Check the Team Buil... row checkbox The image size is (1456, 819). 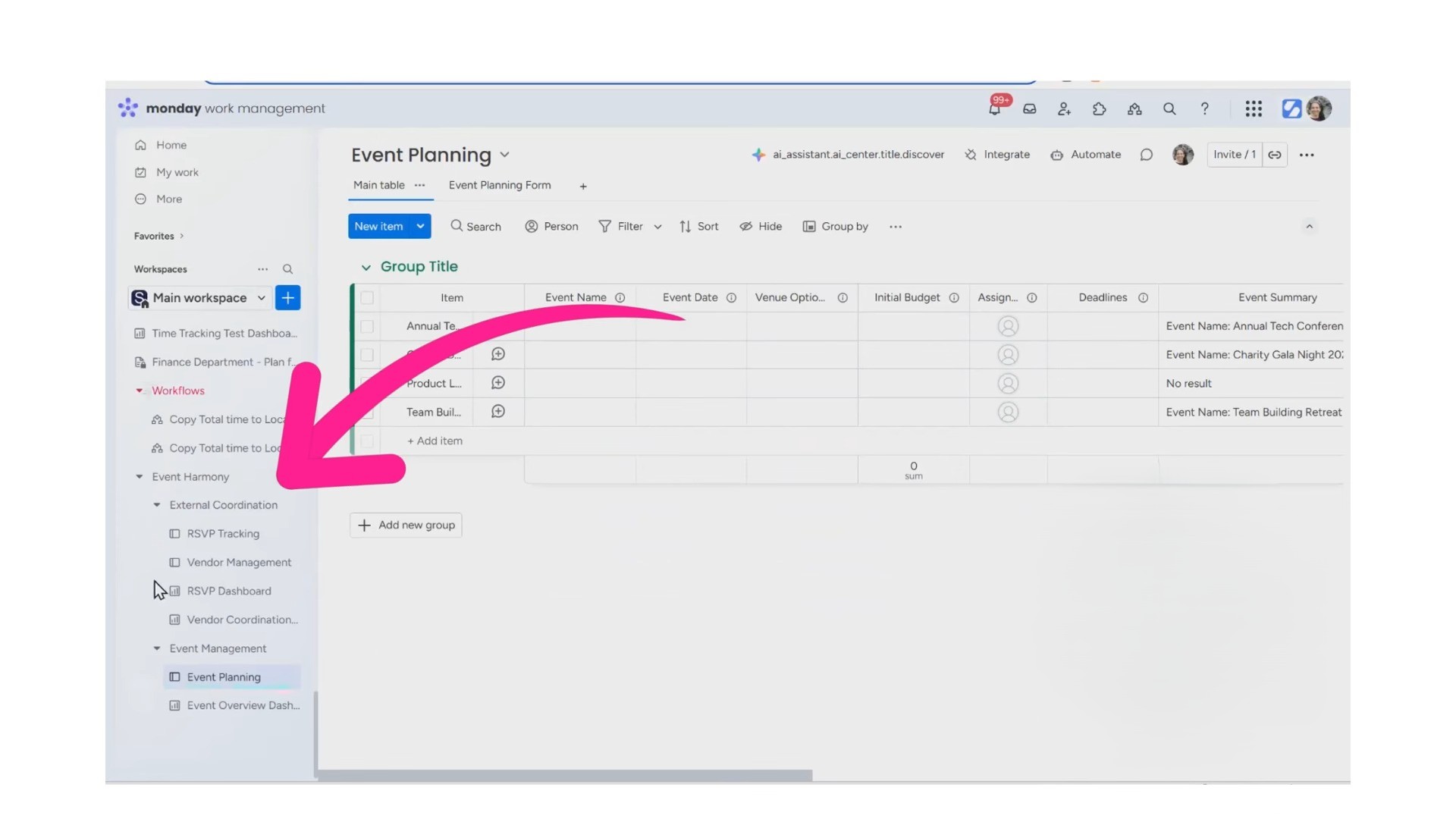point(367,413)
